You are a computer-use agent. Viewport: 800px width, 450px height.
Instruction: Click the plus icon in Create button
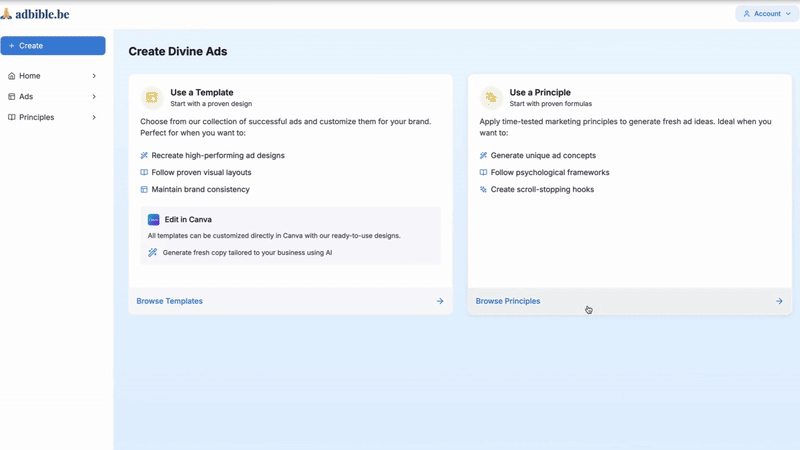click(x=11, y=45)
